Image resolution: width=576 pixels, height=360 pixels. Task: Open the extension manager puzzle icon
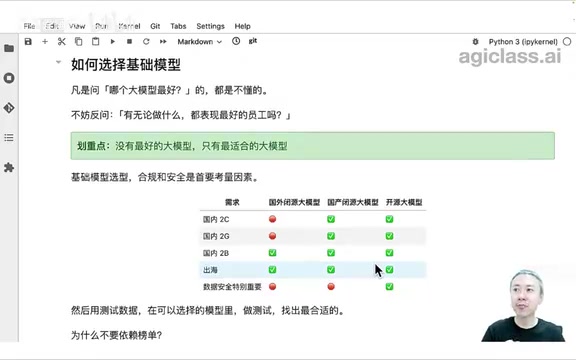(9, 168)
